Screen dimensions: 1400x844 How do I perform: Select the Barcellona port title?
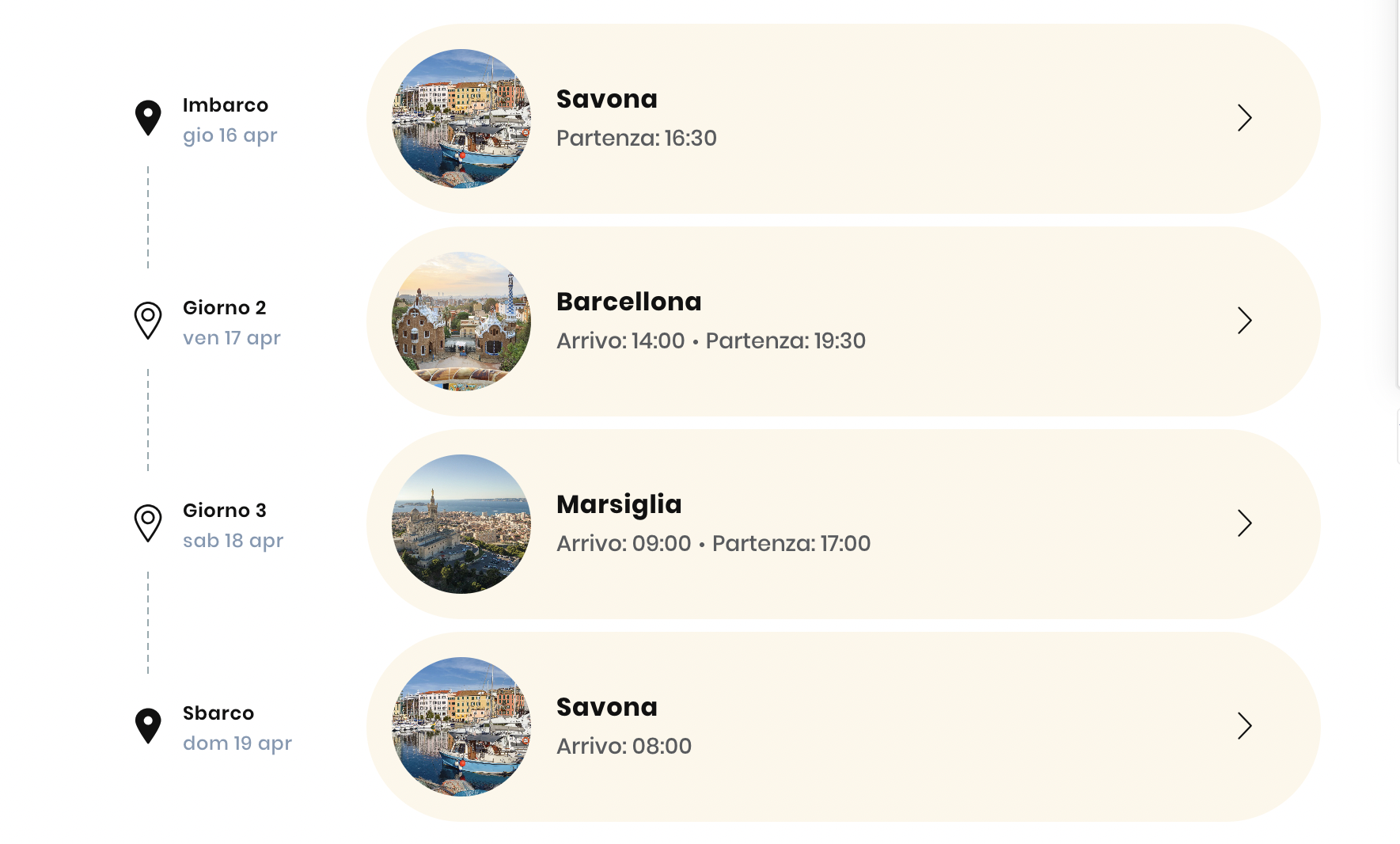click(x=628, y=302)
